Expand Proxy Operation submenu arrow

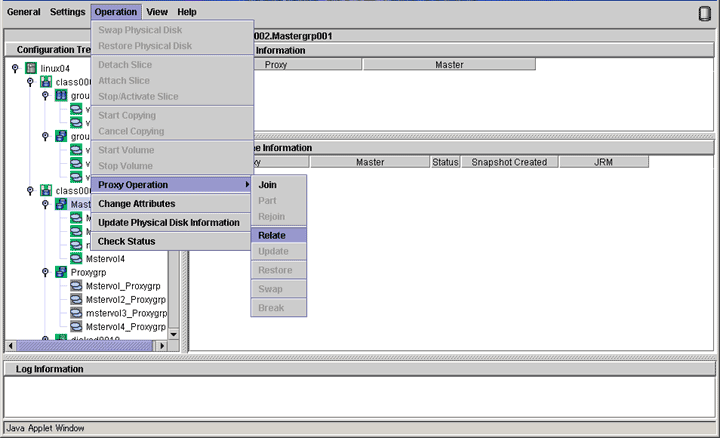247,185
